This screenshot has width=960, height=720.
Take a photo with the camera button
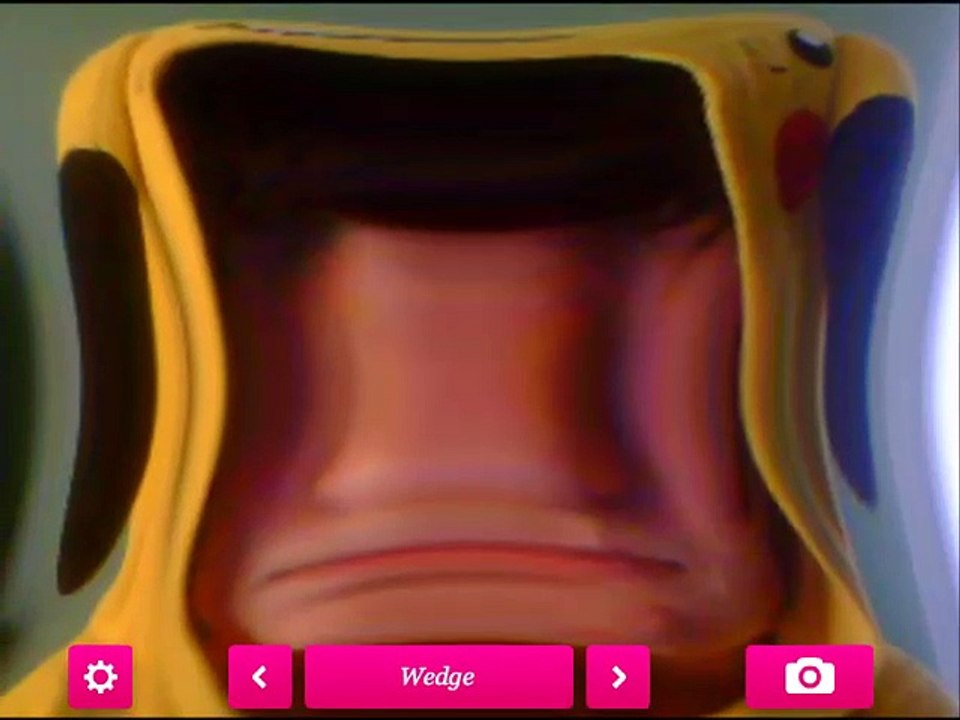[809, 677]
